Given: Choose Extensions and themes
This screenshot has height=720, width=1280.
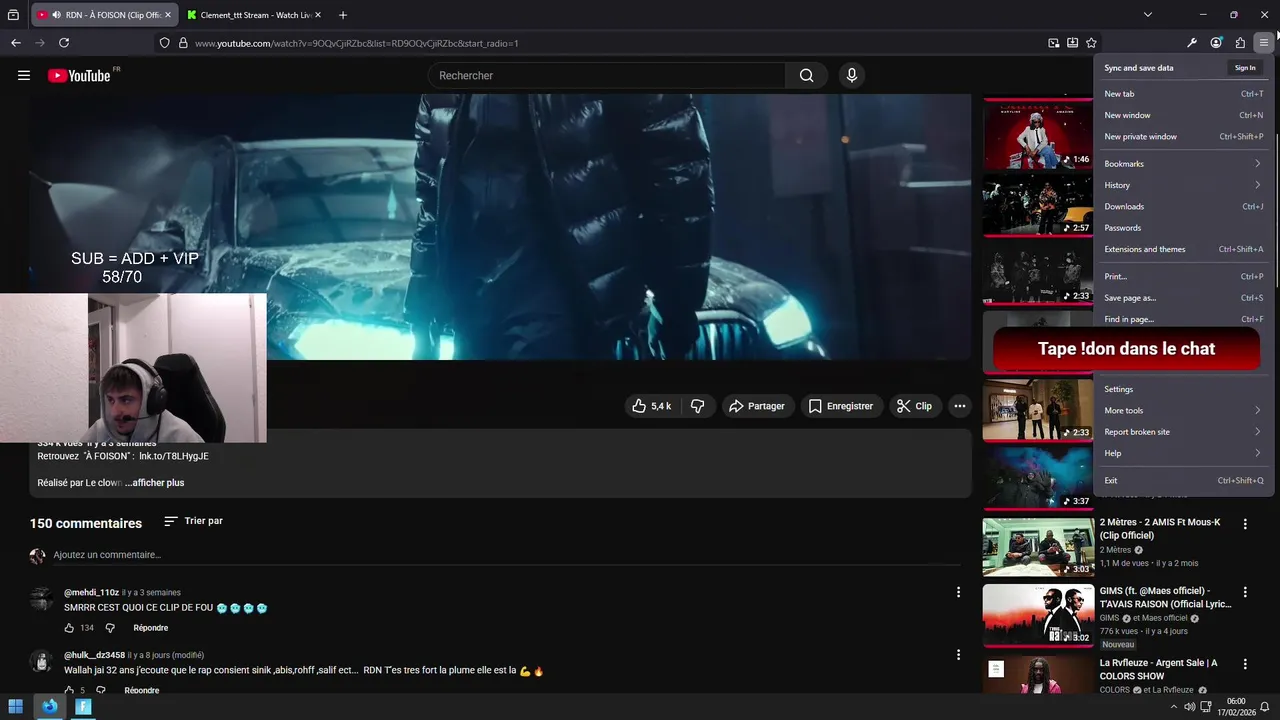Looking at the screenshot, I should 1183,249.
